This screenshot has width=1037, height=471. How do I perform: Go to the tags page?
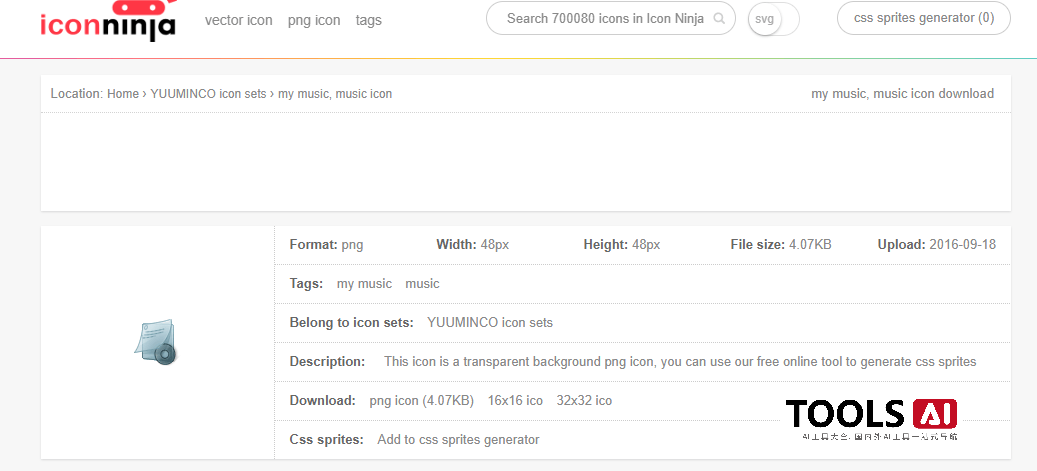368,20
